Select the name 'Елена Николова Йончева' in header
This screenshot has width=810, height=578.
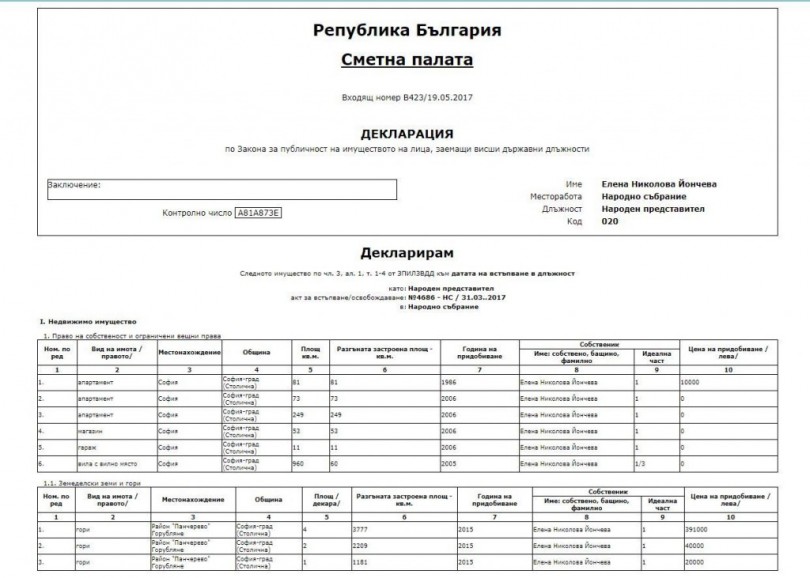(659, 184)
